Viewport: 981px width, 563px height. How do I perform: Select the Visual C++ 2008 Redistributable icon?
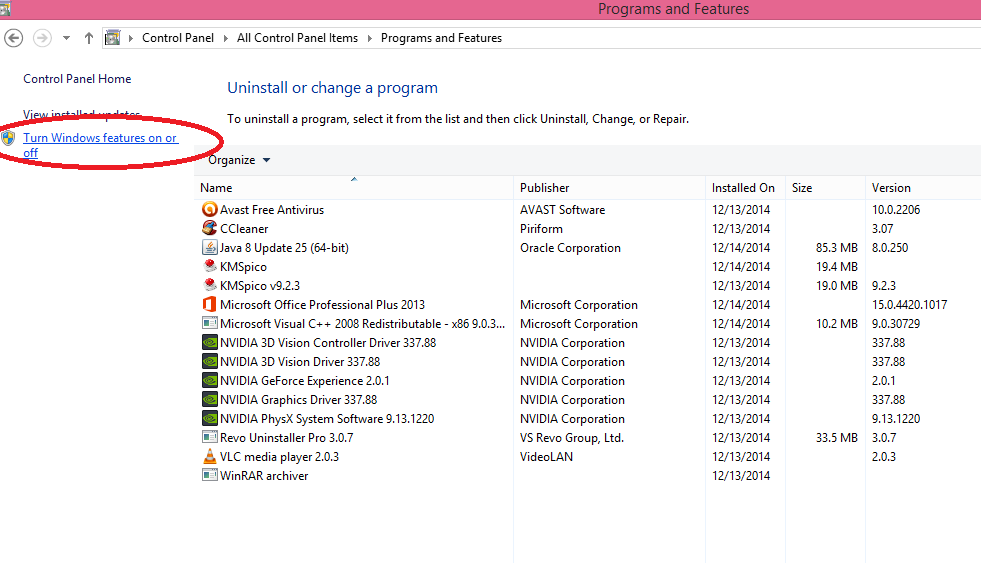[210, 323]
